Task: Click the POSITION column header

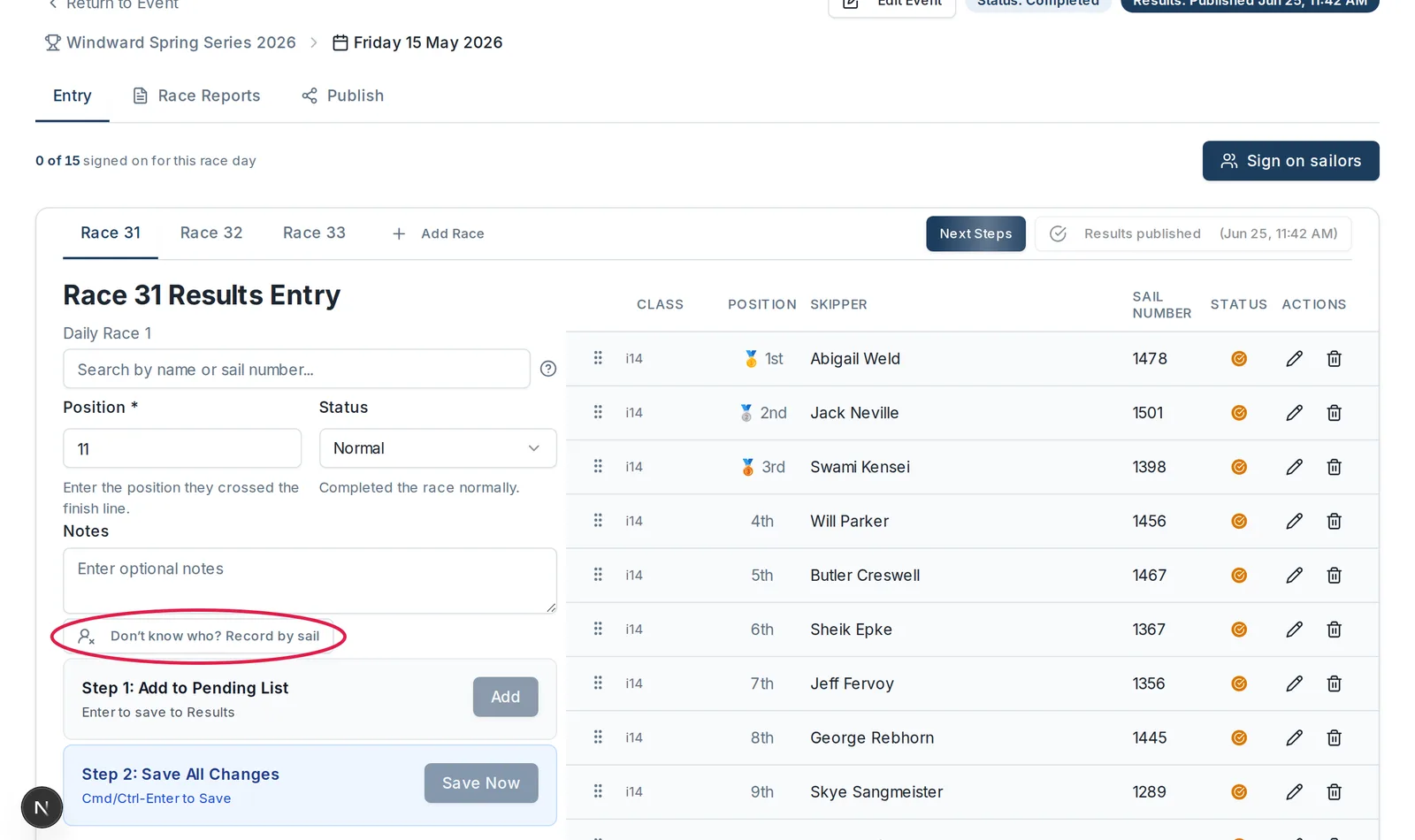Action: click(761, 304)
